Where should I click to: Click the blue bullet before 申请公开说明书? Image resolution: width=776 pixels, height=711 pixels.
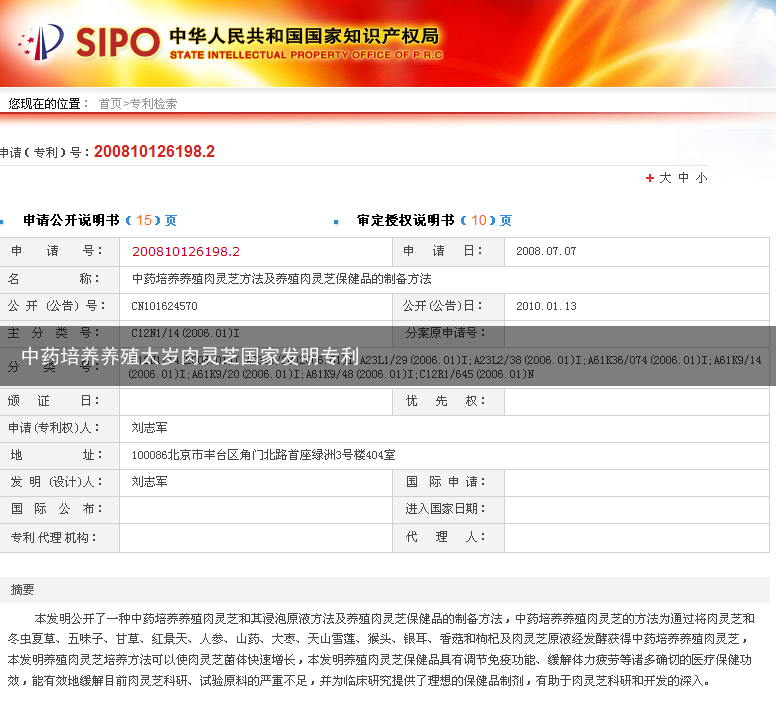2,222
